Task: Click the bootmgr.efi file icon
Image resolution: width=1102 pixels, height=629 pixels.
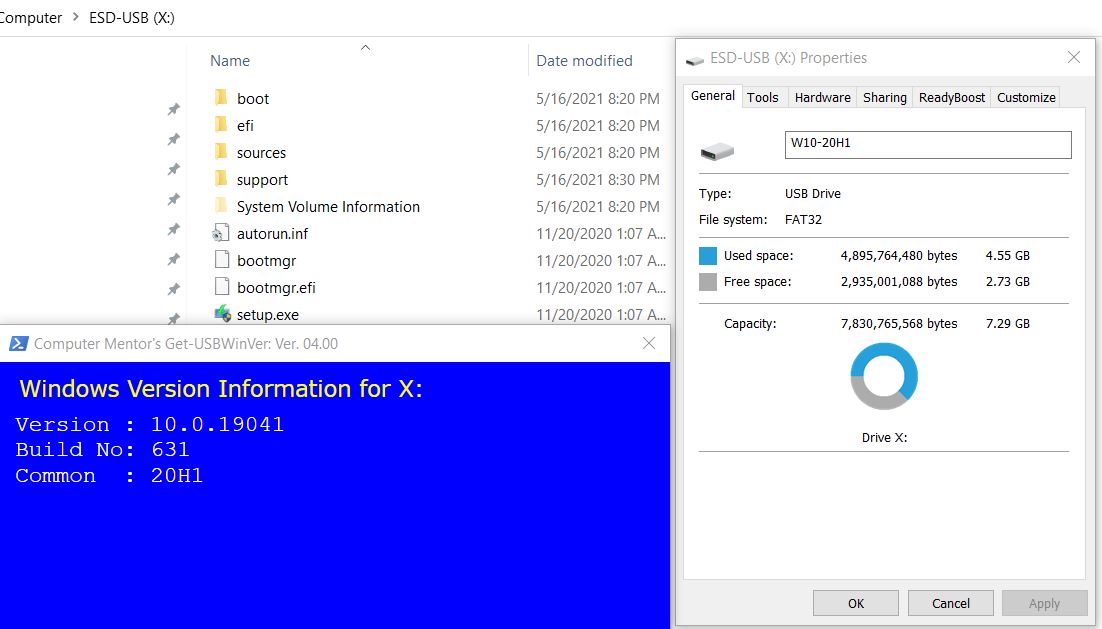Action: [x=221, y=287]
